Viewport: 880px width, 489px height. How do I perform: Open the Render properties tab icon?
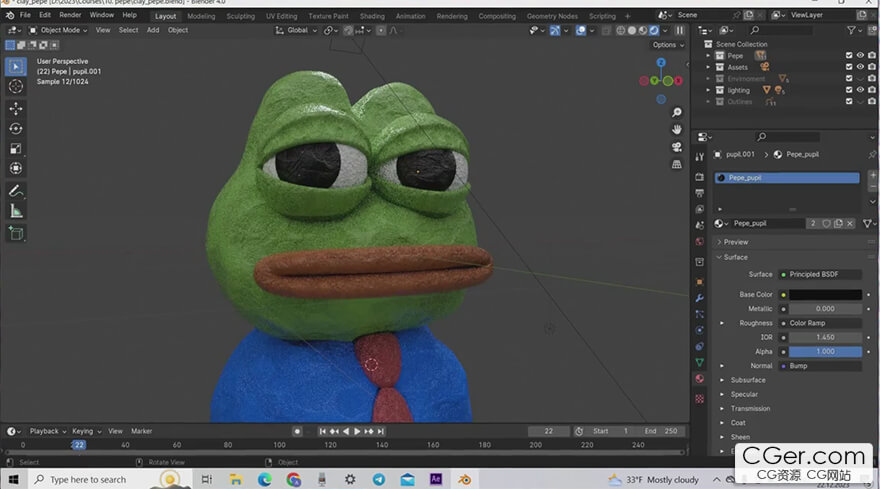pyautogui.click(x=699, y=177)
